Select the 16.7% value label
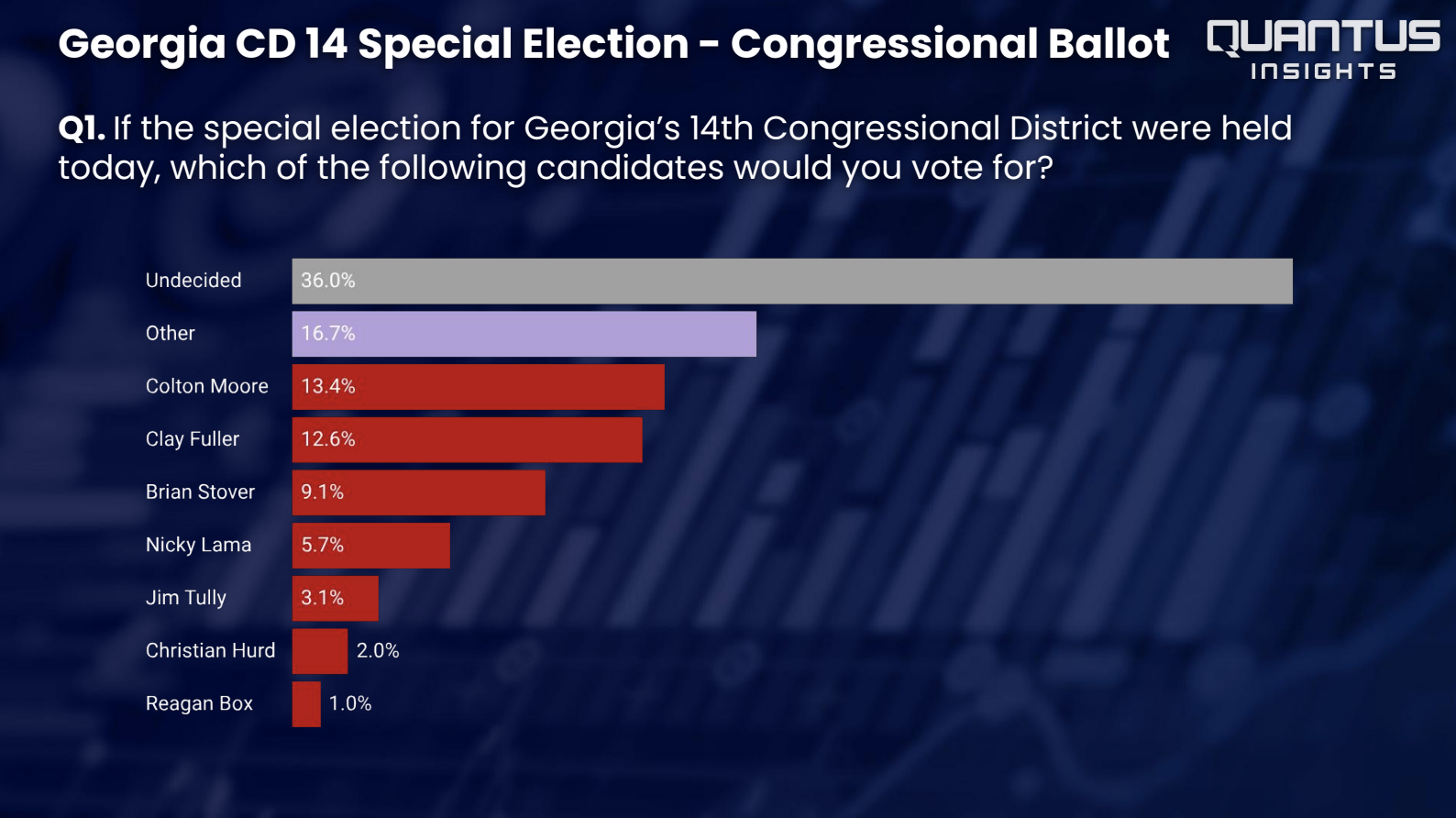The image size is (1456, 818). click(328, 334)
